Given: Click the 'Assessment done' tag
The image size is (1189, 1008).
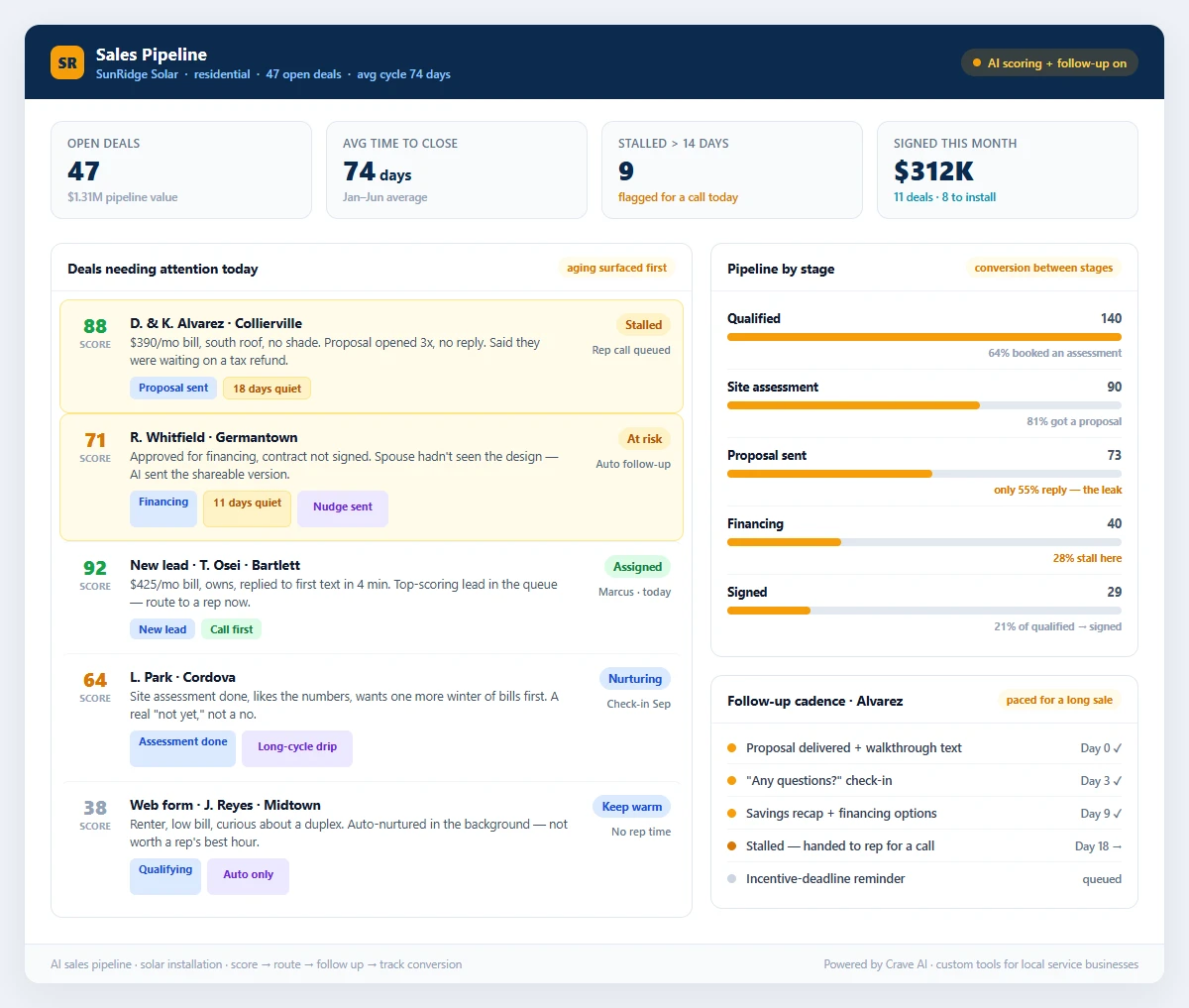Looking at the screenshot, I should point(182,748).
